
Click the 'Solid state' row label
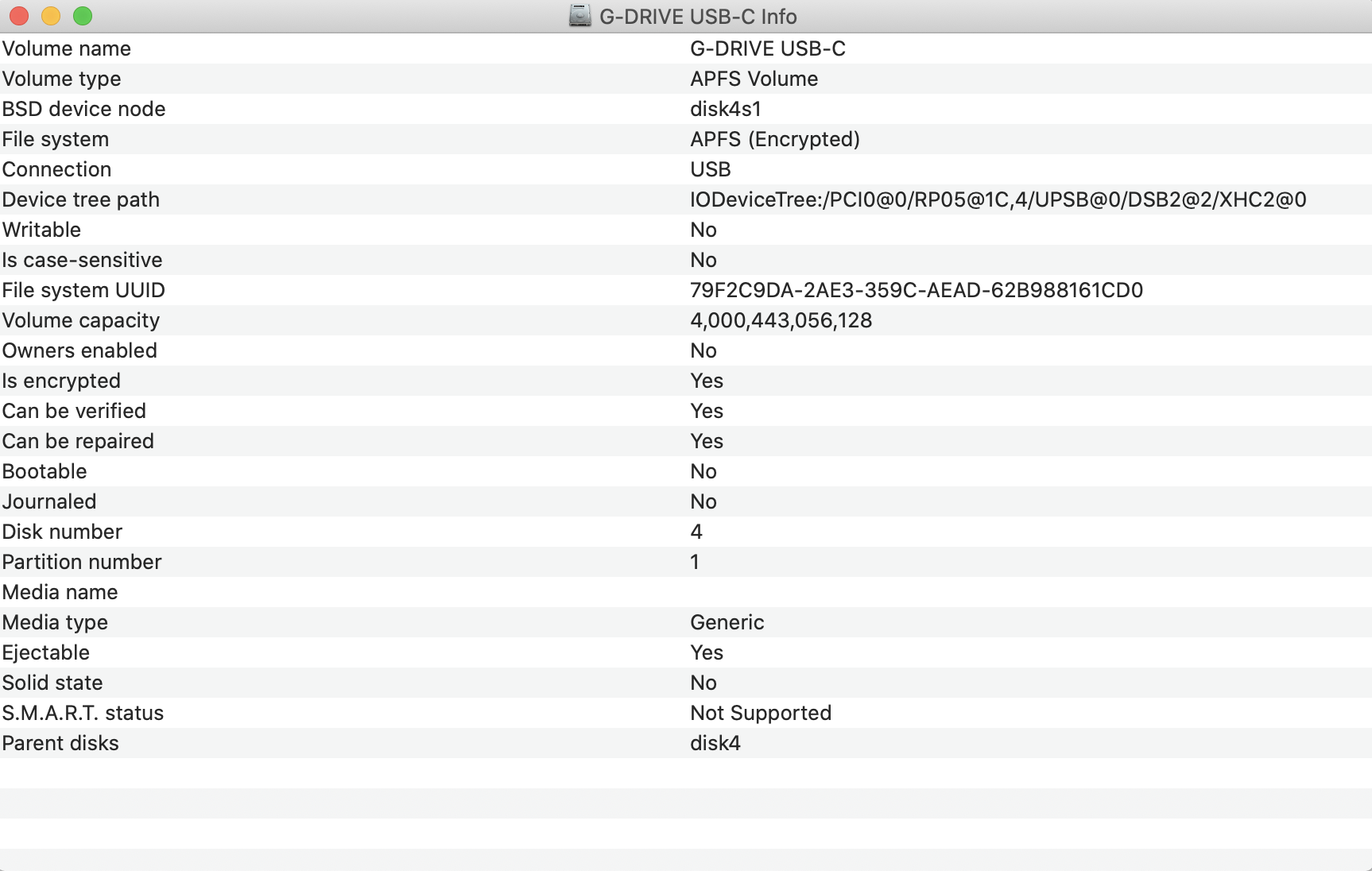tap(52, 683)
